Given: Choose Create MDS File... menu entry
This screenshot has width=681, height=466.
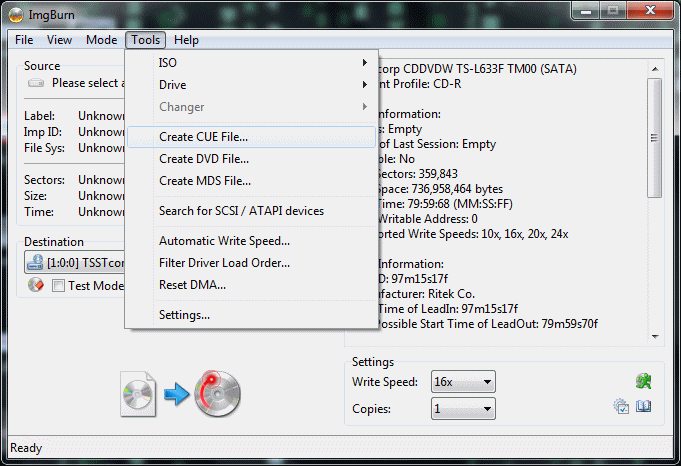Looking at the screenshot, I should 252,181.
